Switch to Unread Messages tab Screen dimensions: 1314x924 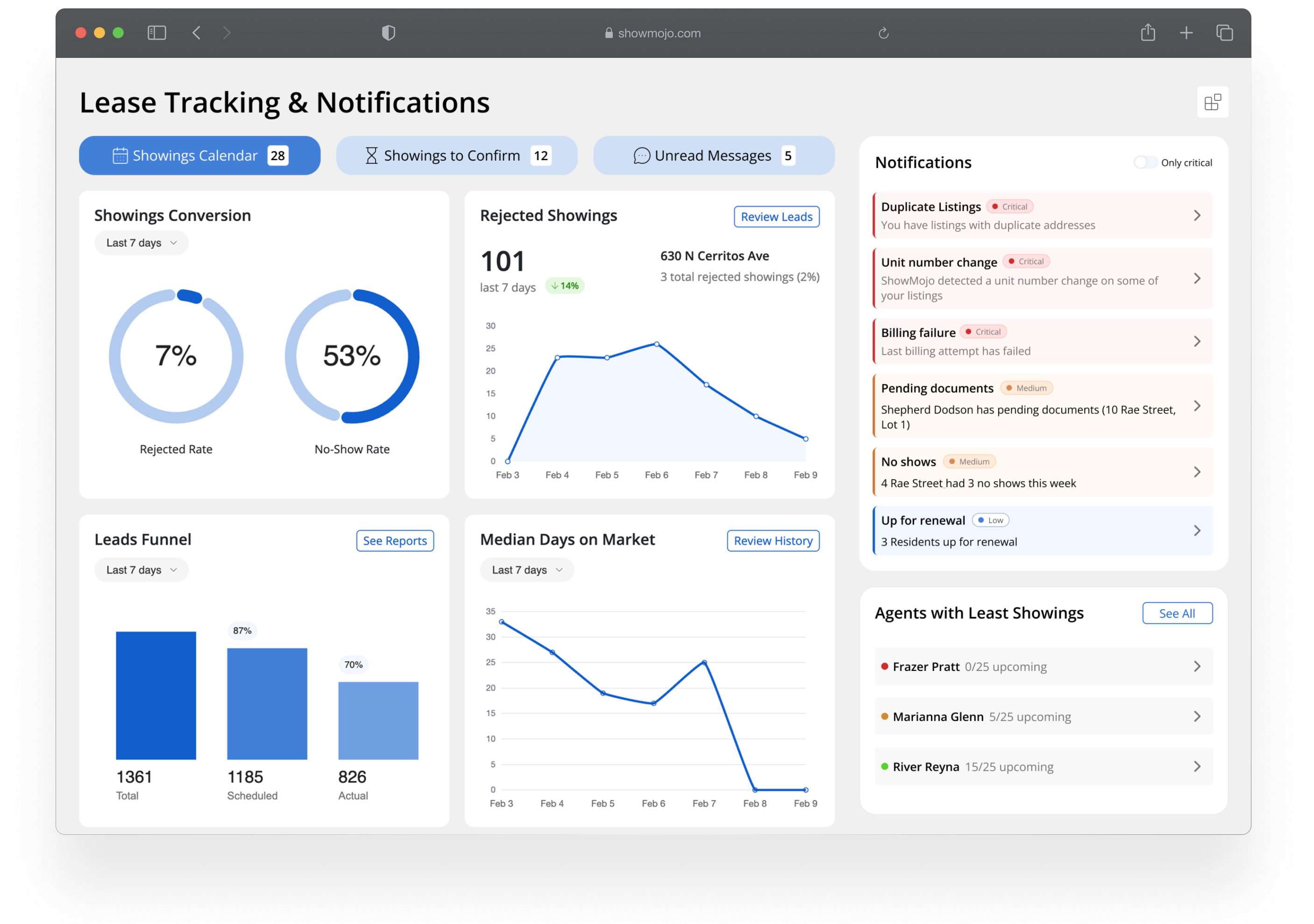pyautogui.click(x=714, y=155)
